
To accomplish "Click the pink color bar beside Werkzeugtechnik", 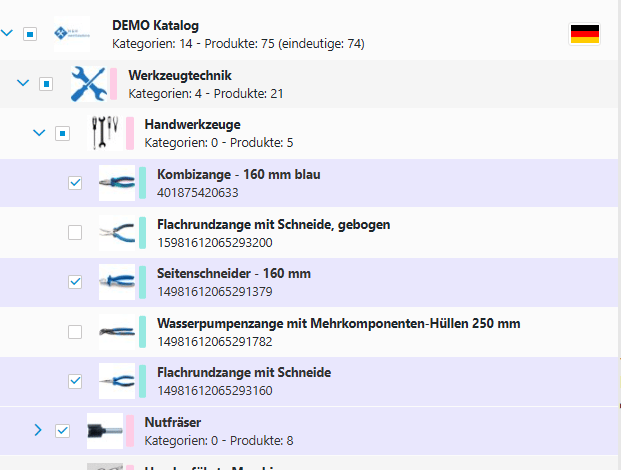I will (x=114, y=84).
